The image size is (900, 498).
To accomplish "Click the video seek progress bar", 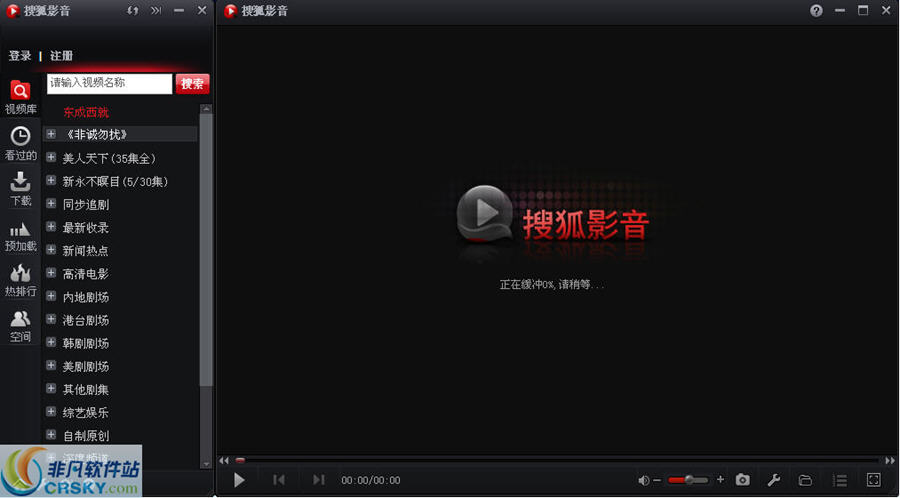I will [x=557, y=460].
